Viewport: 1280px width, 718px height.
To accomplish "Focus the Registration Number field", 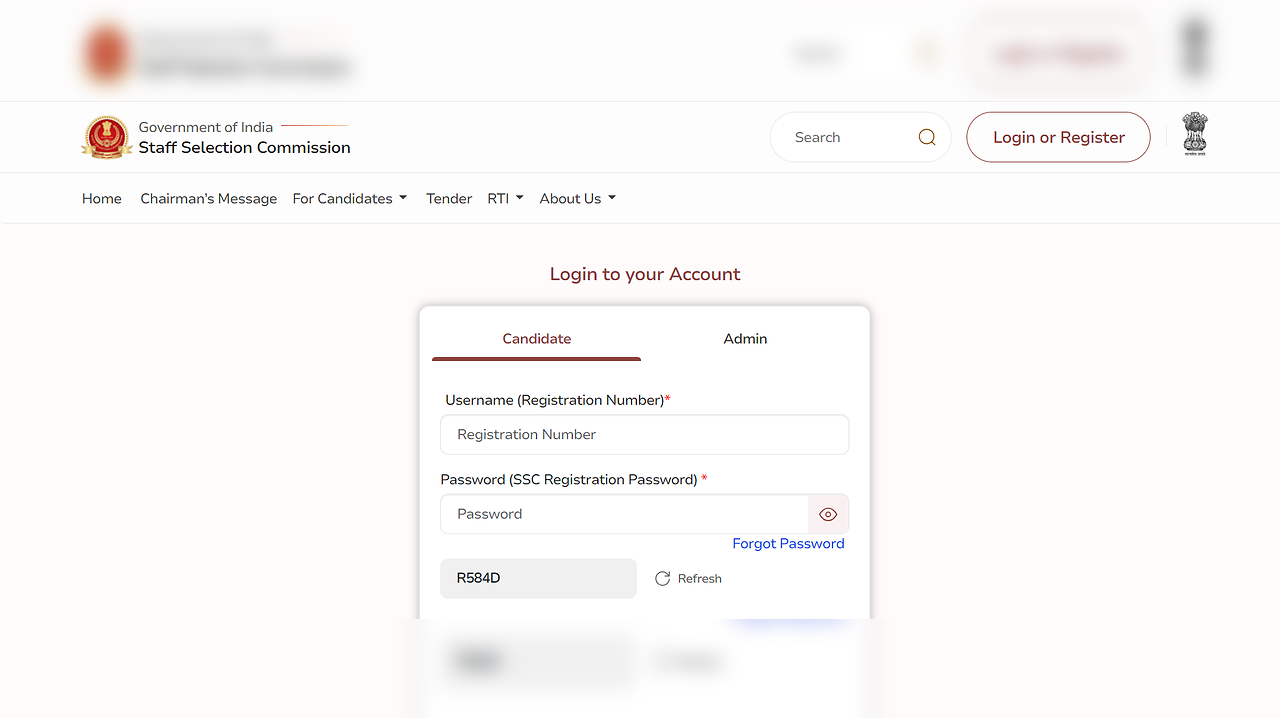I will pyautogui.click(x=644, y=435).
